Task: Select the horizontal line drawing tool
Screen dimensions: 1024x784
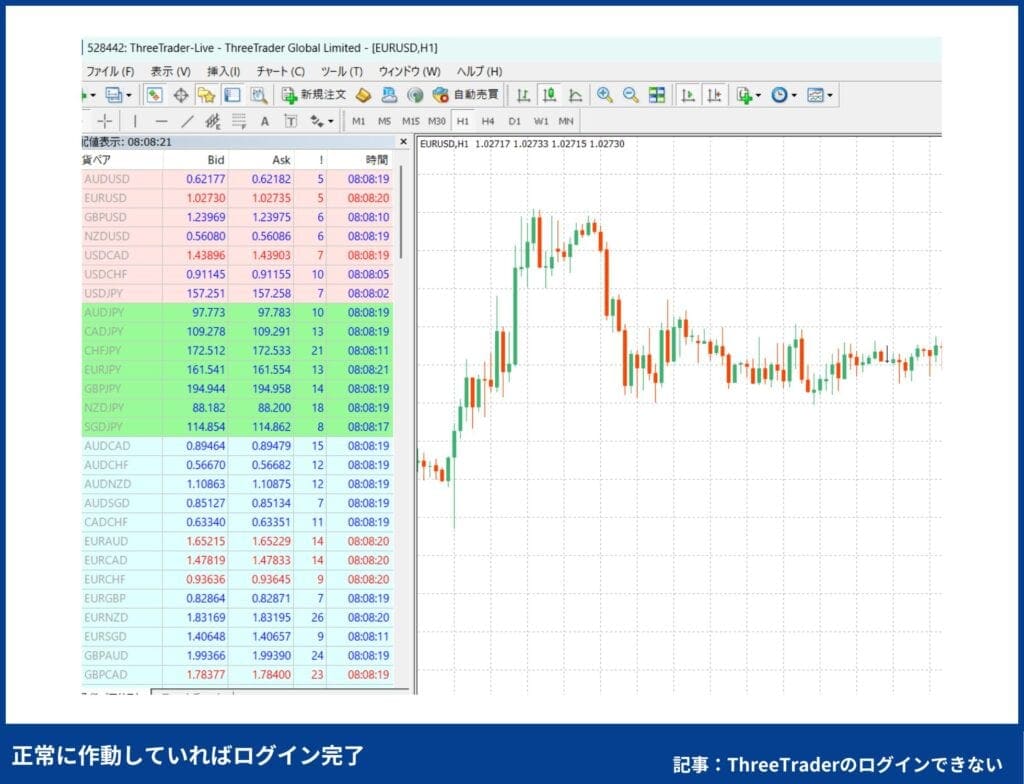Action: point(161,121)
